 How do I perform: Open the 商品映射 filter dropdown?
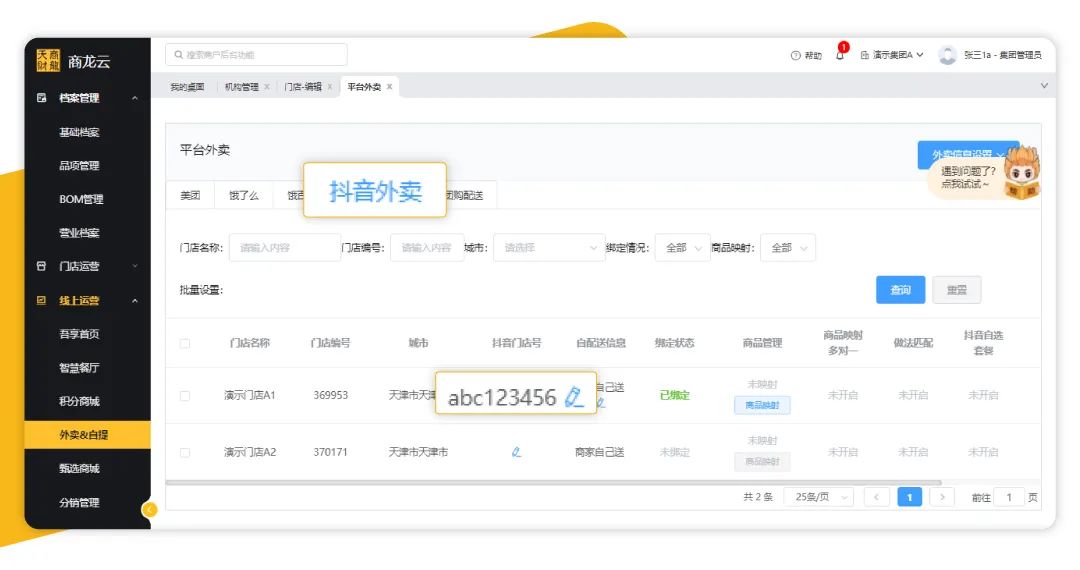[x=788, y=248]
